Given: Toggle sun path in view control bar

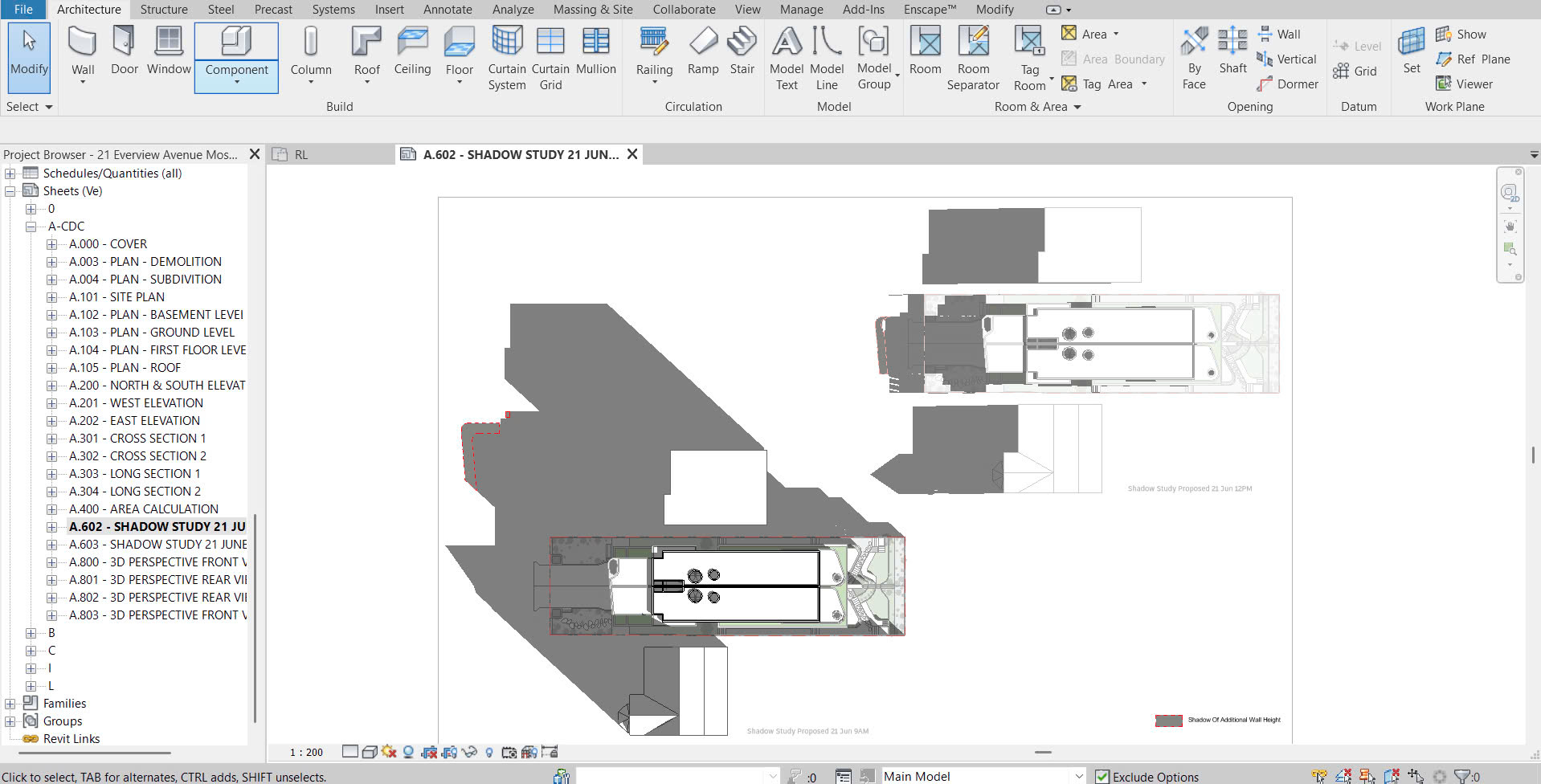Looking at the screenshot, I should (389, 752).
